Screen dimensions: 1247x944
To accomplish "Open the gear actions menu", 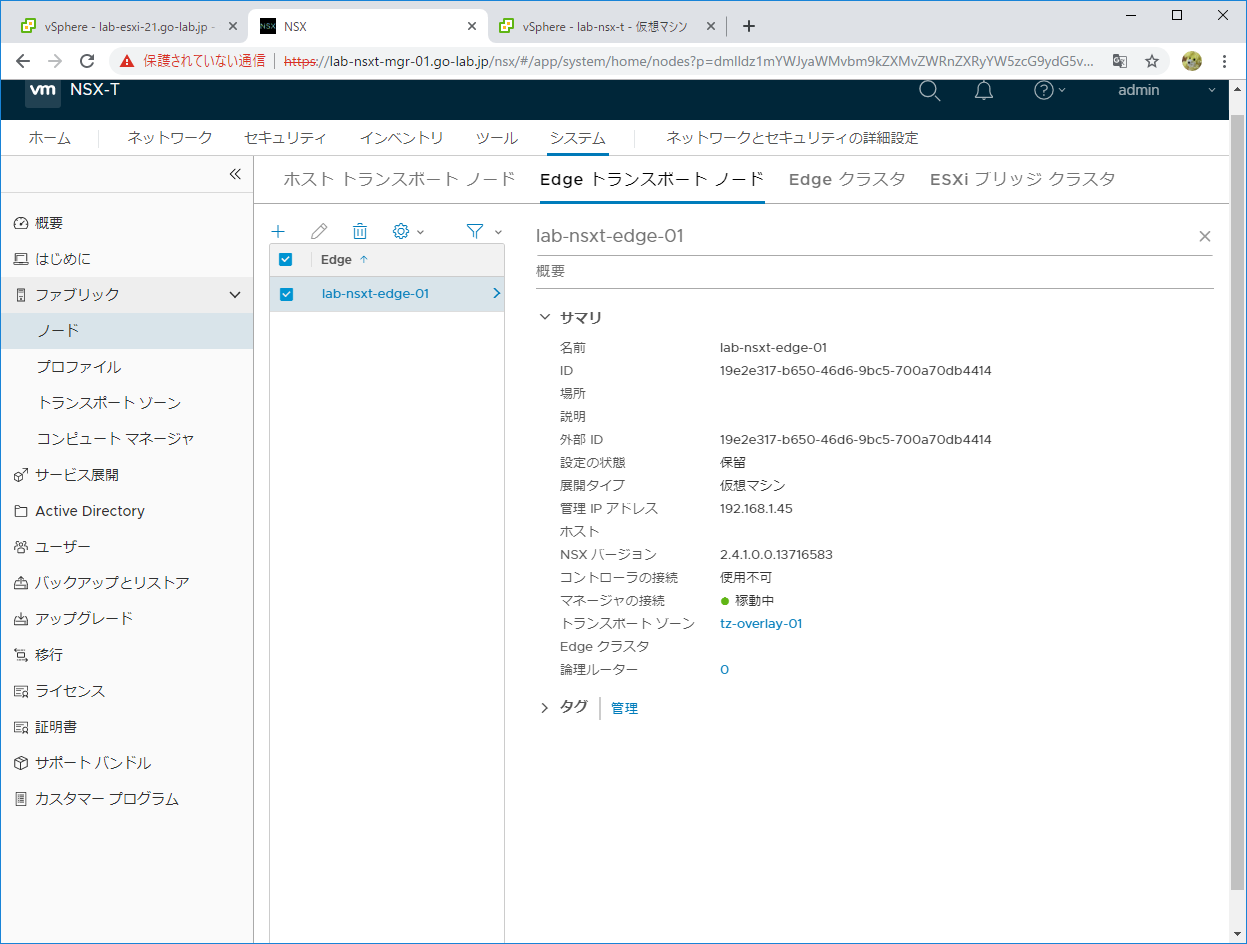I will [408, 231].
